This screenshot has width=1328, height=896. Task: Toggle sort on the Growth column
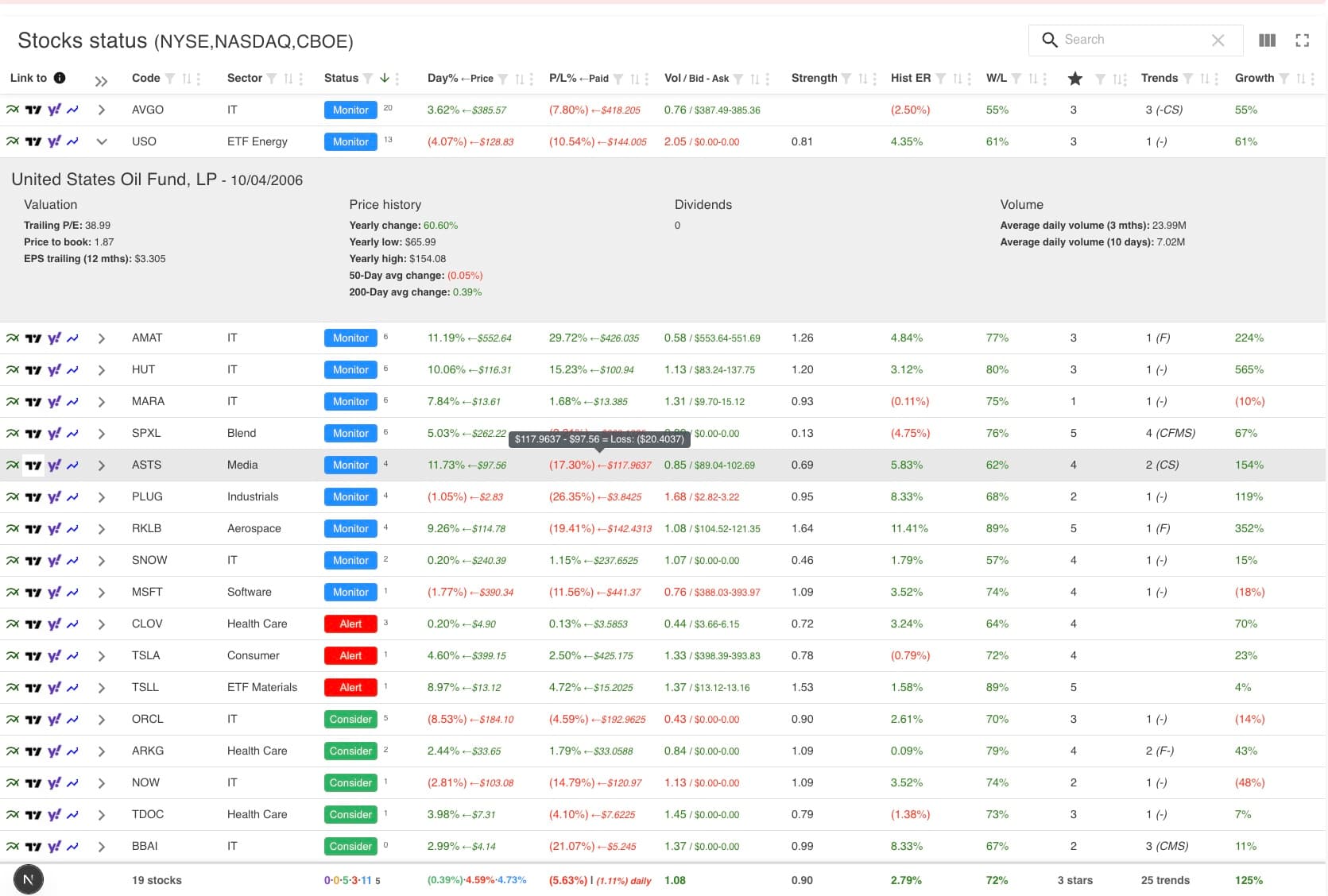coord(1301,79)
